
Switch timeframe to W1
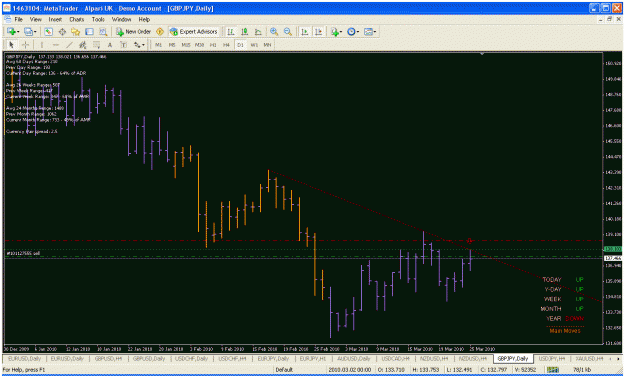pos(254,45)
